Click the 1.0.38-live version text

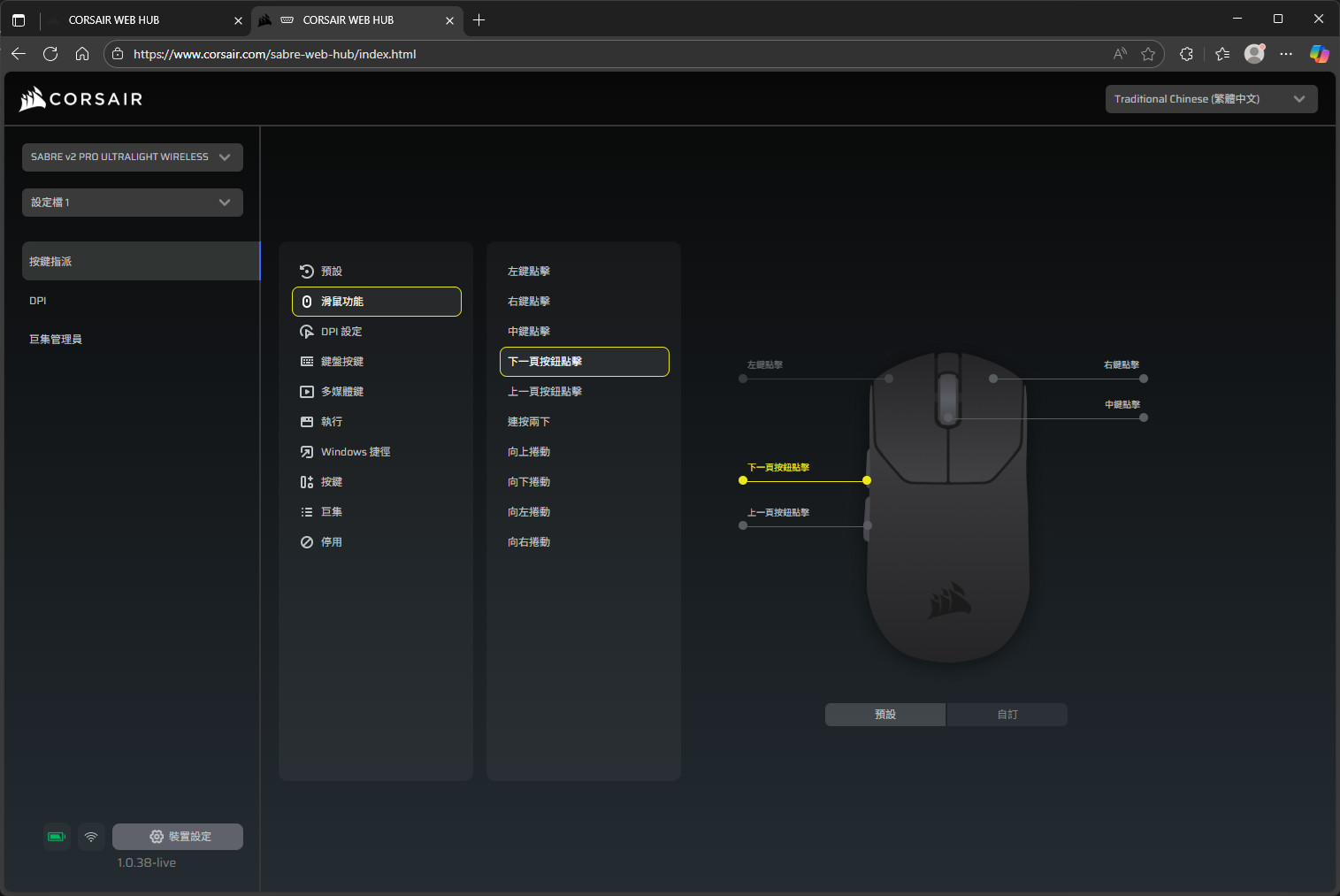147,862
